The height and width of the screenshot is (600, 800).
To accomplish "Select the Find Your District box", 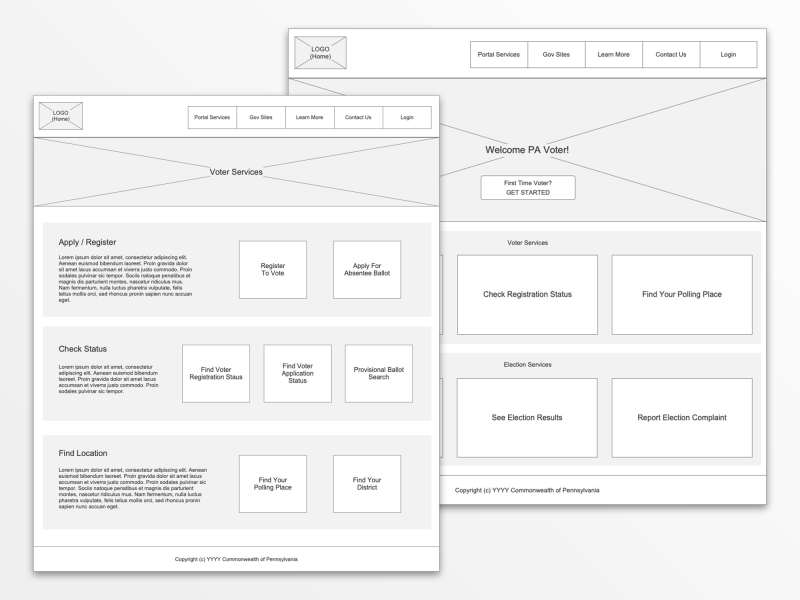I will 367,484.
